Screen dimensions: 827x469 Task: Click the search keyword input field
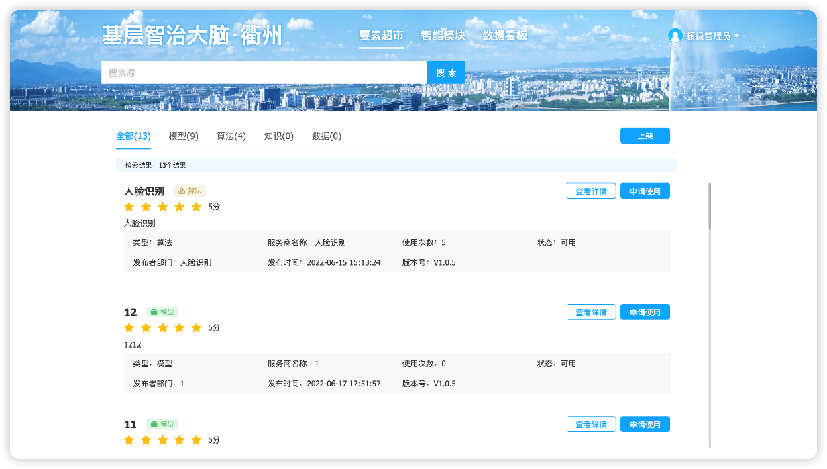tap(264, 73)
